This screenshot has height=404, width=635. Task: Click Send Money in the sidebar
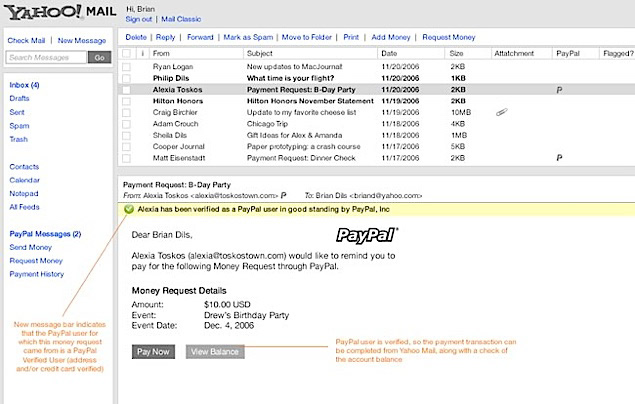tap(31, 247)
